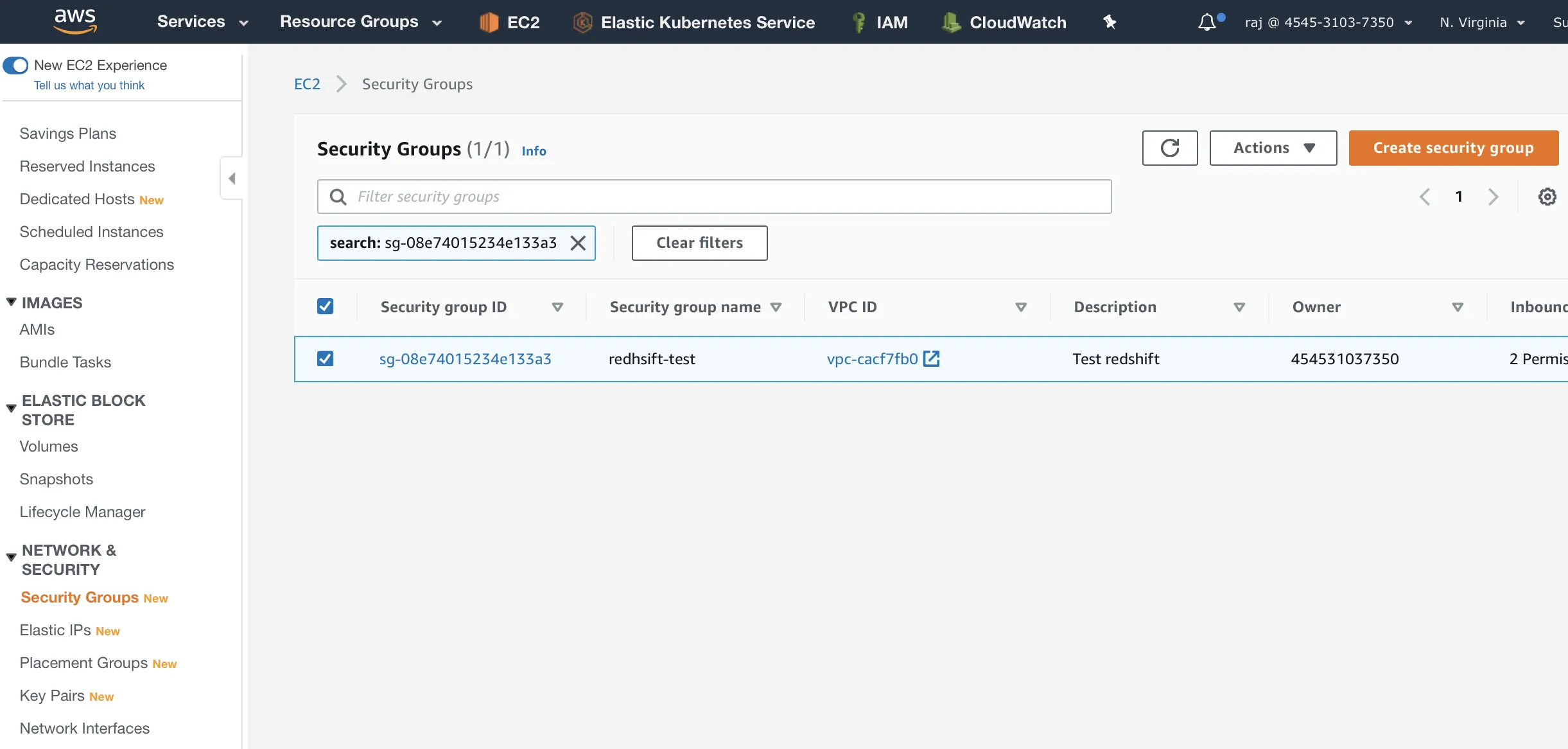
Task: Uncheck the redhsift-test row checkbox
Action: [x=326, y=358]
